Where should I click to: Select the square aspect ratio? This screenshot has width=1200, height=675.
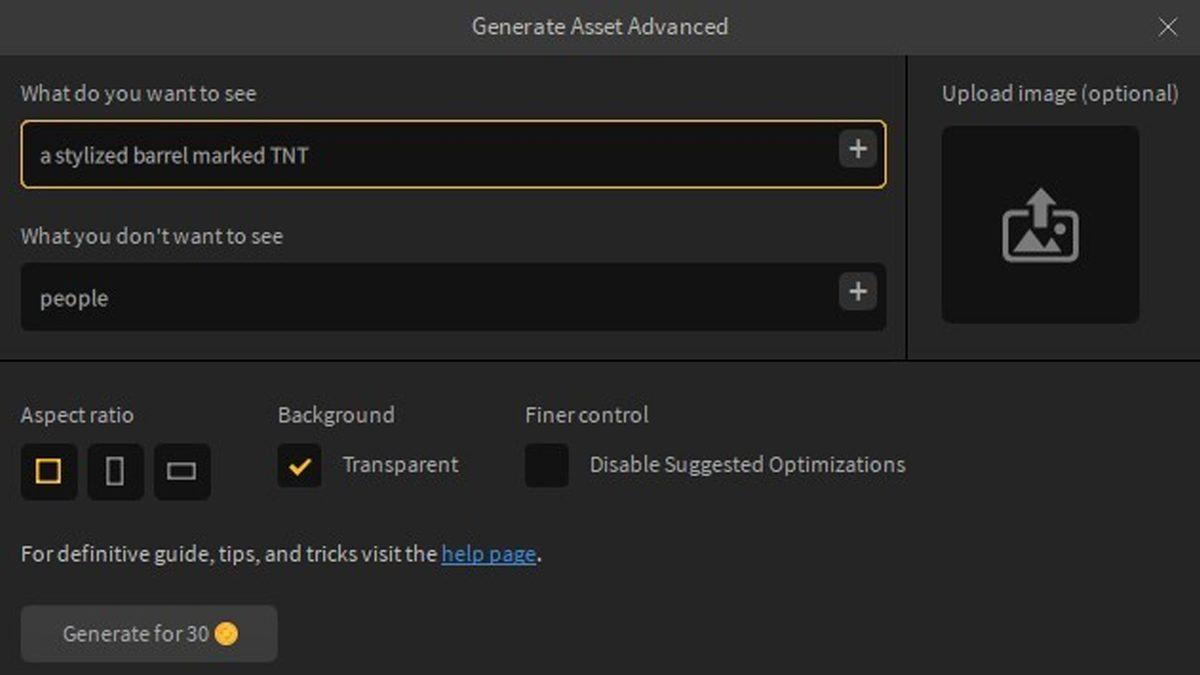click(48, 471)
